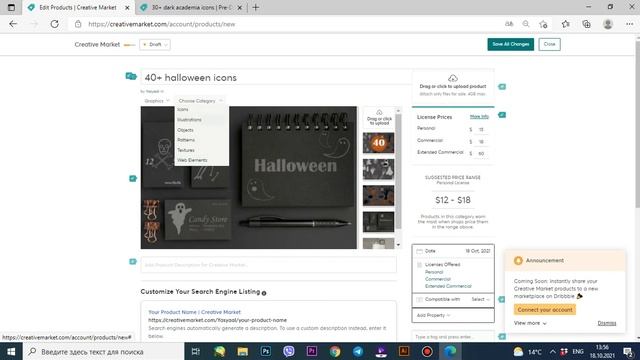The height and width of the screenshot is (360, 640).
Task: Open Viber from the taskbar
Action: pyautogui.click(x=289, y=351)
